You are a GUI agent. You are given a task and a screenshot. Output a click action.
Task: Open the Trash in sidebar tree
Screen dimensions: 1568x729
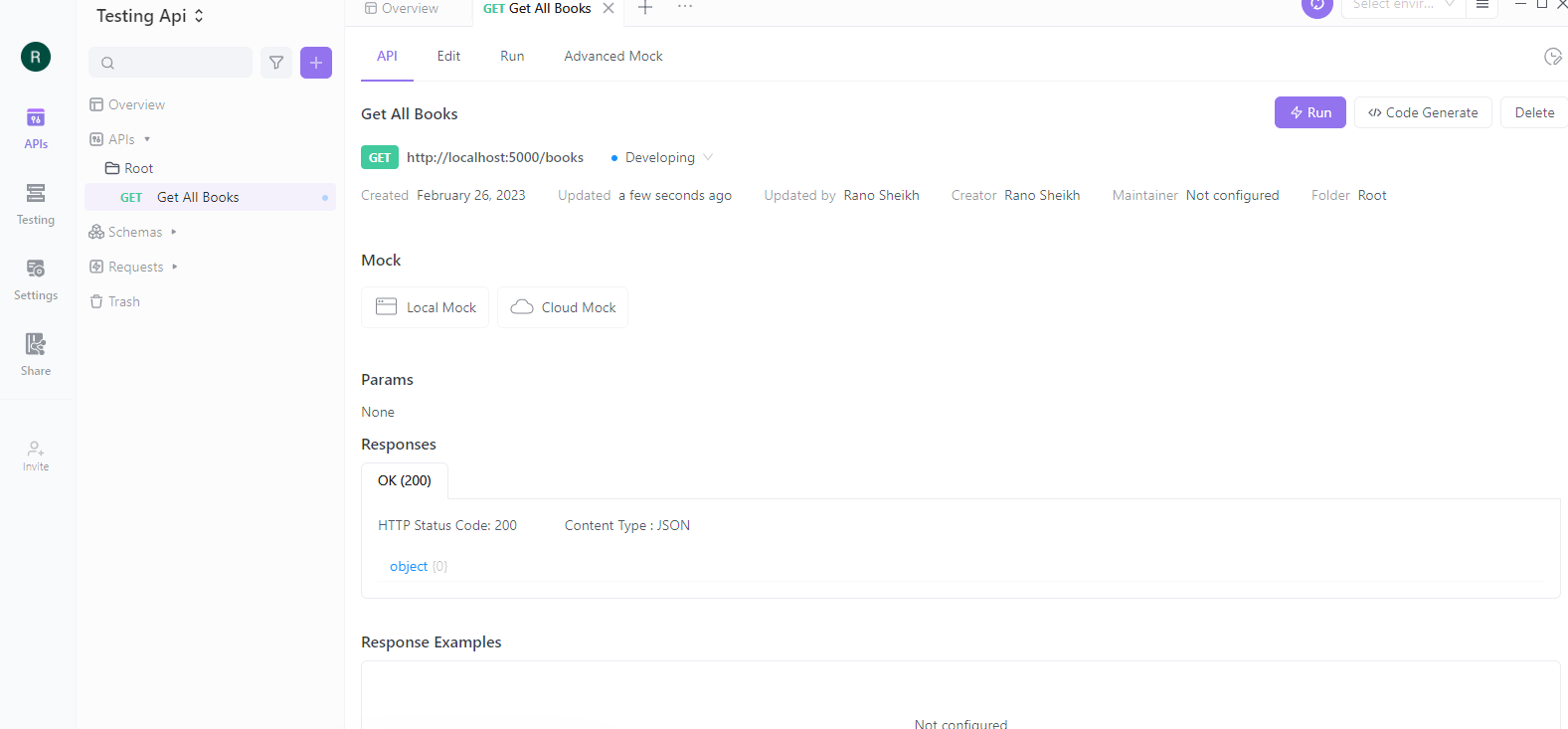(123, 301)
